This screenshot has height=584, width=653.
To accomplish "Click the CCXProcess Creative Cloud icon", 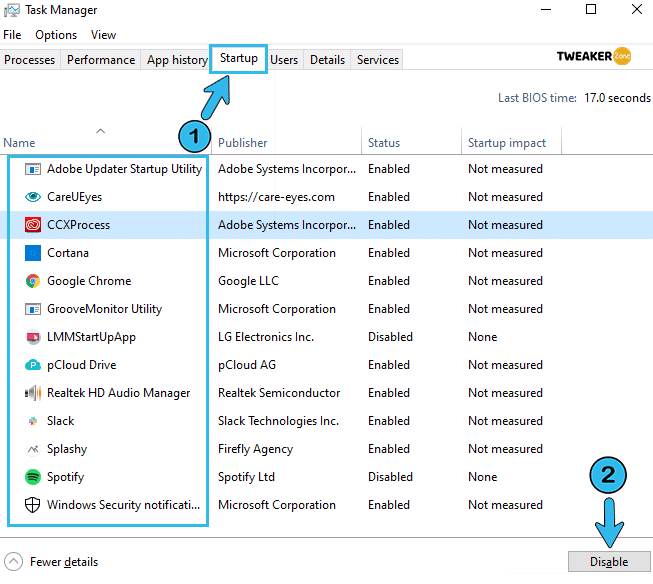I will [x=32, y=225].
